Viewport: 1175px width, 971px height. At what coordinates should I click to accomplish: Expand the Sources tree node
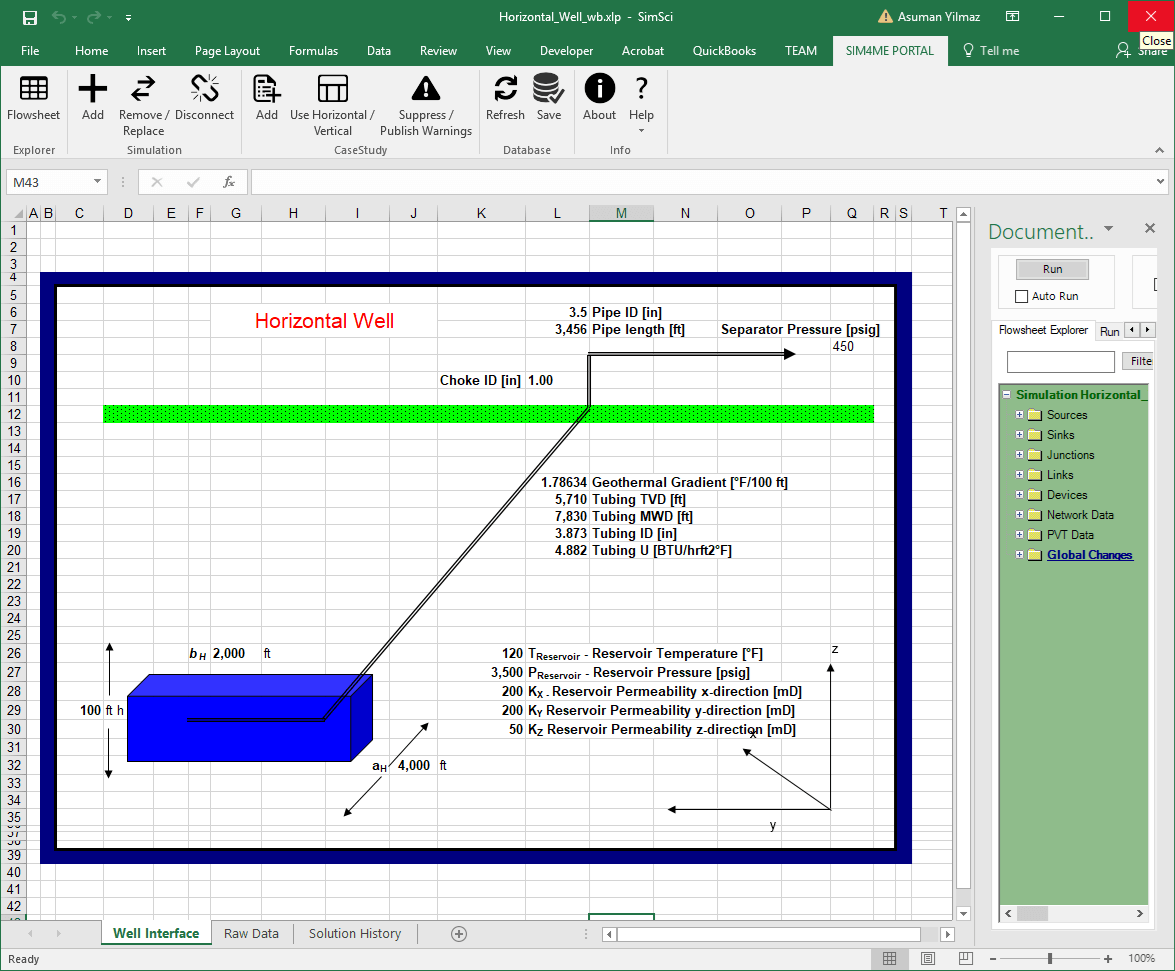coord(1019,415)
